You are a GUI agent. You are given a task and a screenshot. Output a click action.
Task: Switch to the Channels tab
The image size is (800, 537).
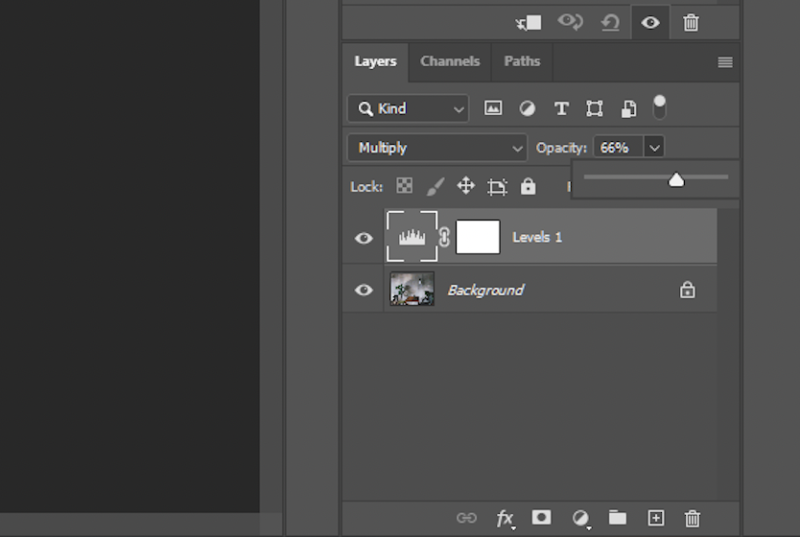[x=450, y=61]
